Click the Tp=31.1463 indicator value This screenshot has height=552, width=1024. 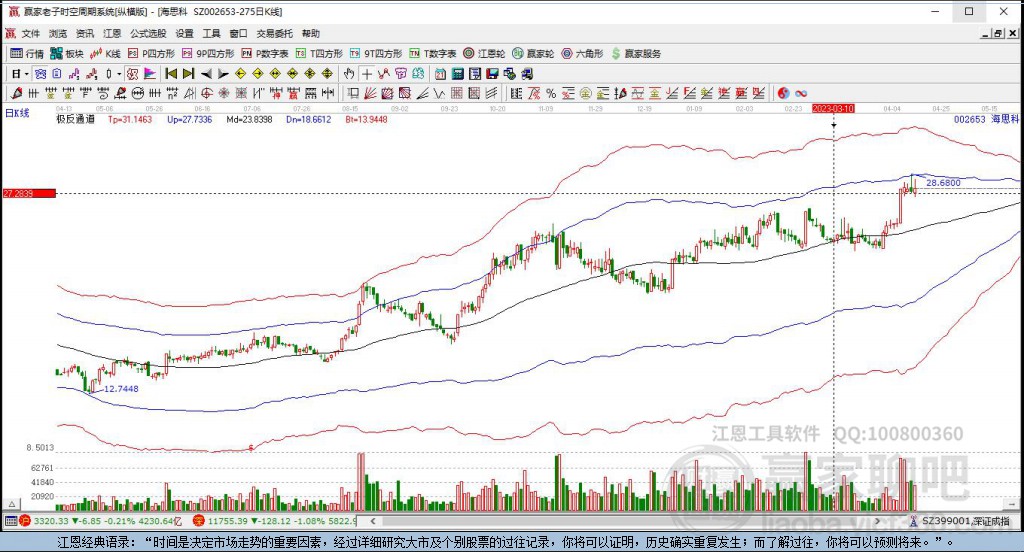point(130,120)
